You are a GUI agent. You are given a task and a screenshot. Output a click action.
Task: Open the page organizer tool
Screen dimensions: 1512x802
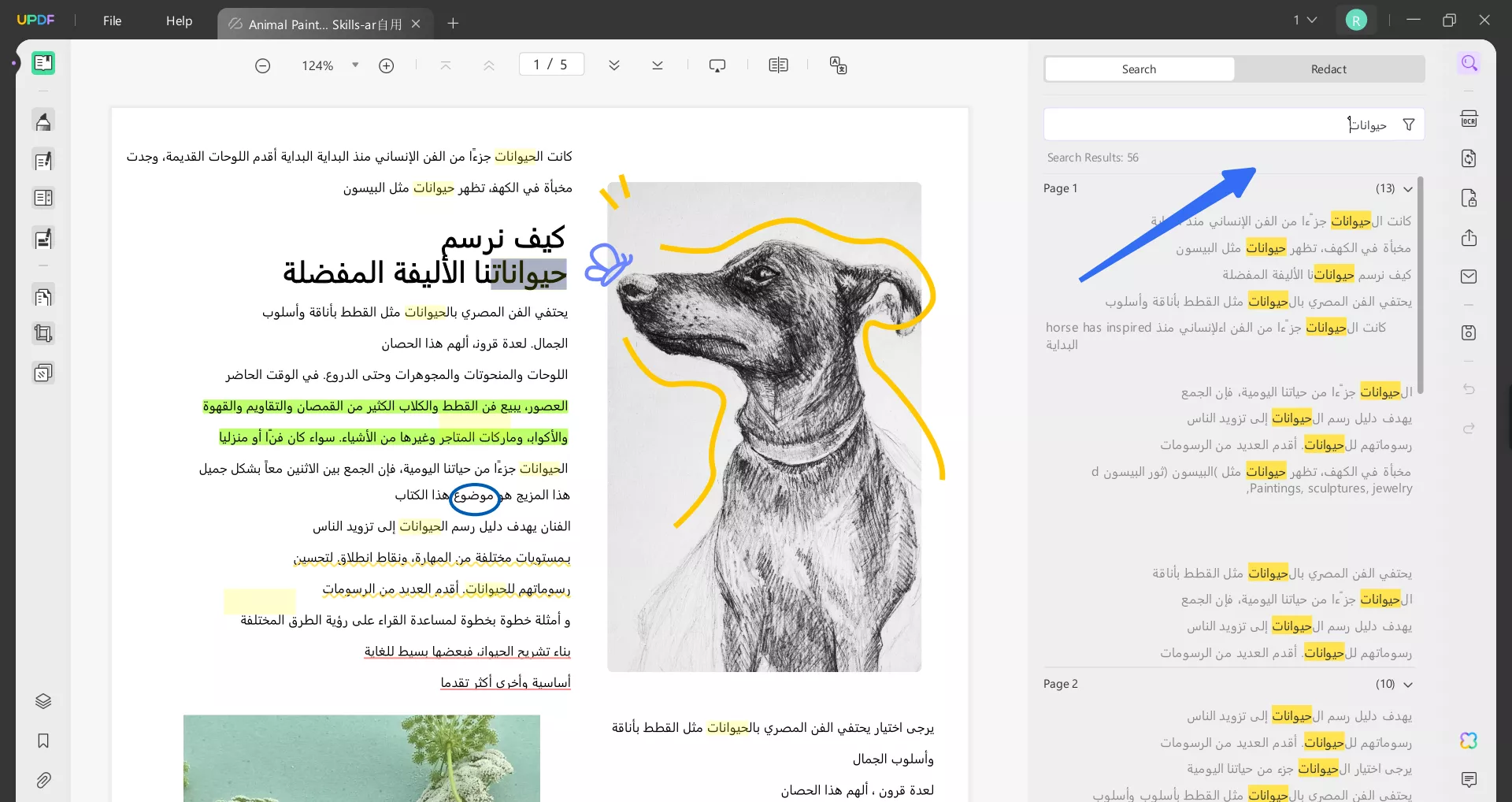(x=43, y=296)
